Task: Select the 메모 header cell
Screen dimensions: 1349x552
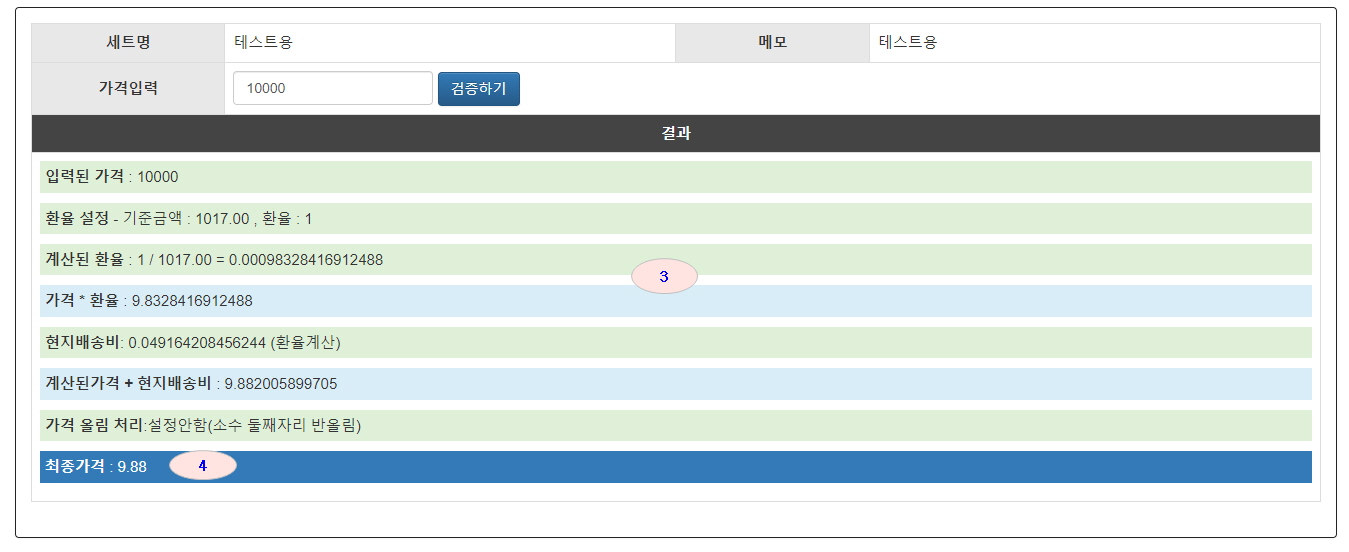Action: pyautogui.click(x=772, y=43)
